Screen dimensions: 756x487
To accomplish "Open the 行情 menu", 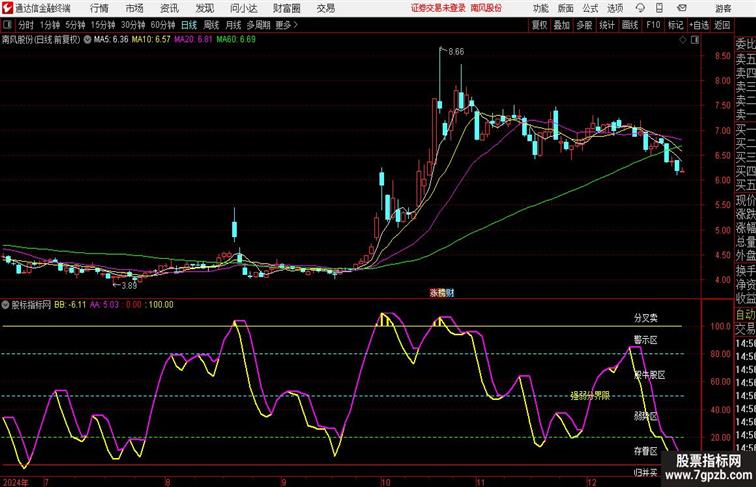I will pyautogui.click(x=99, y=8).
